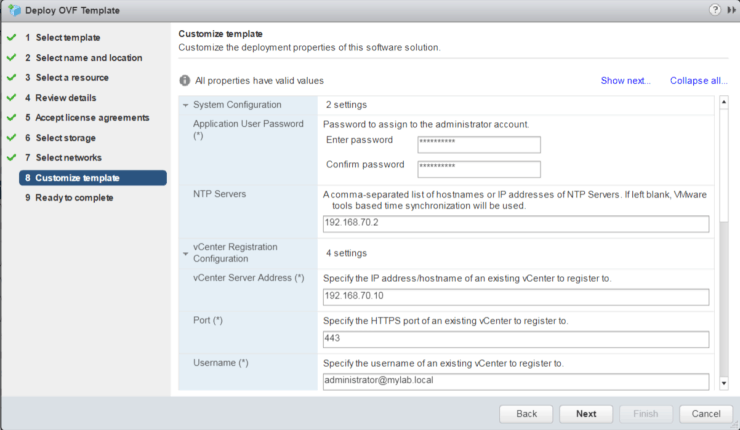The height and width of the screenshot is (430, 740).
Task: Focus the Enter password field
Action: point(478,143)
